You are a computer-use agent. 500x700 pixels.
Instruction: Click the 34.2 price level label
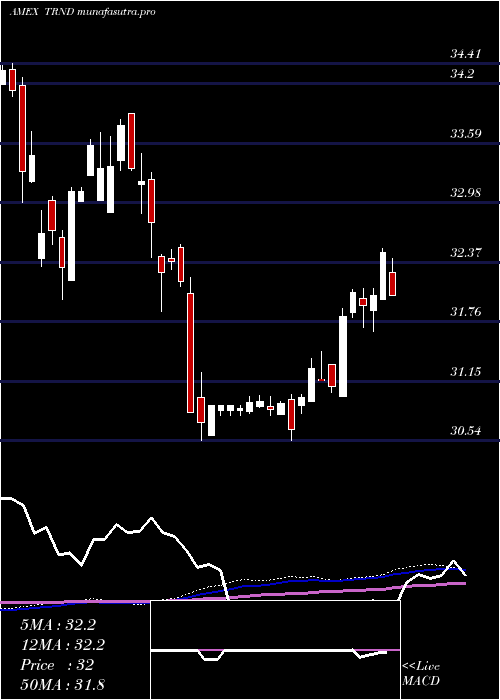click(x=462, y=74)
